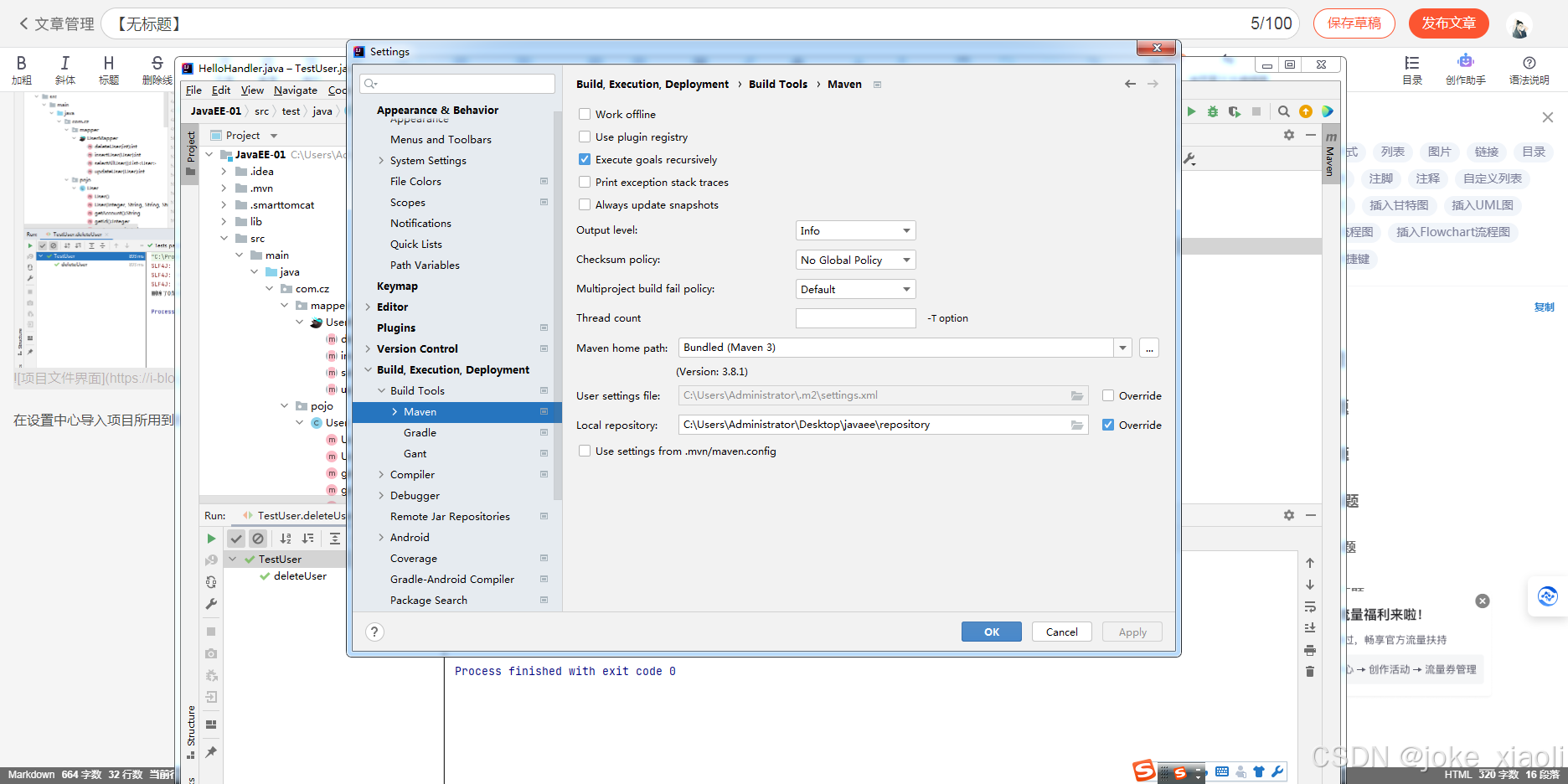
Task: Open the 创作助手 assistant icon
Action: tap(1465, 69)
